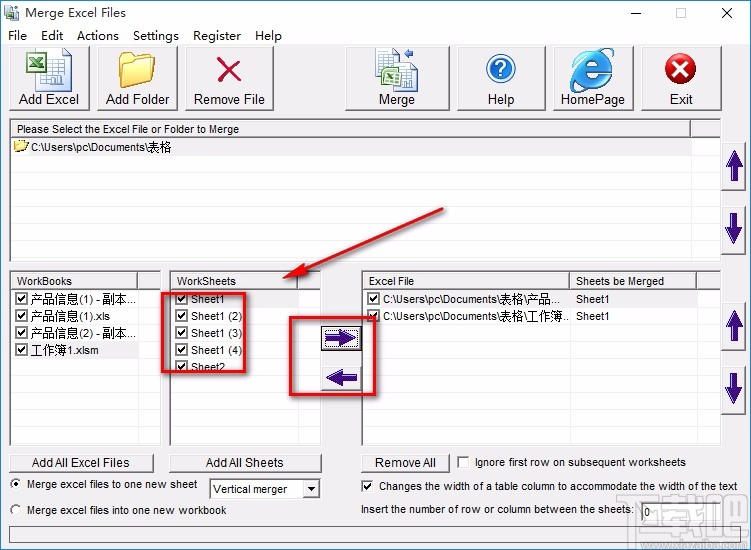This screenshot has width=751, height=550.
Task: Uncheck the Sheet2 worksheet checkbox
Action: tap(182, 367)
